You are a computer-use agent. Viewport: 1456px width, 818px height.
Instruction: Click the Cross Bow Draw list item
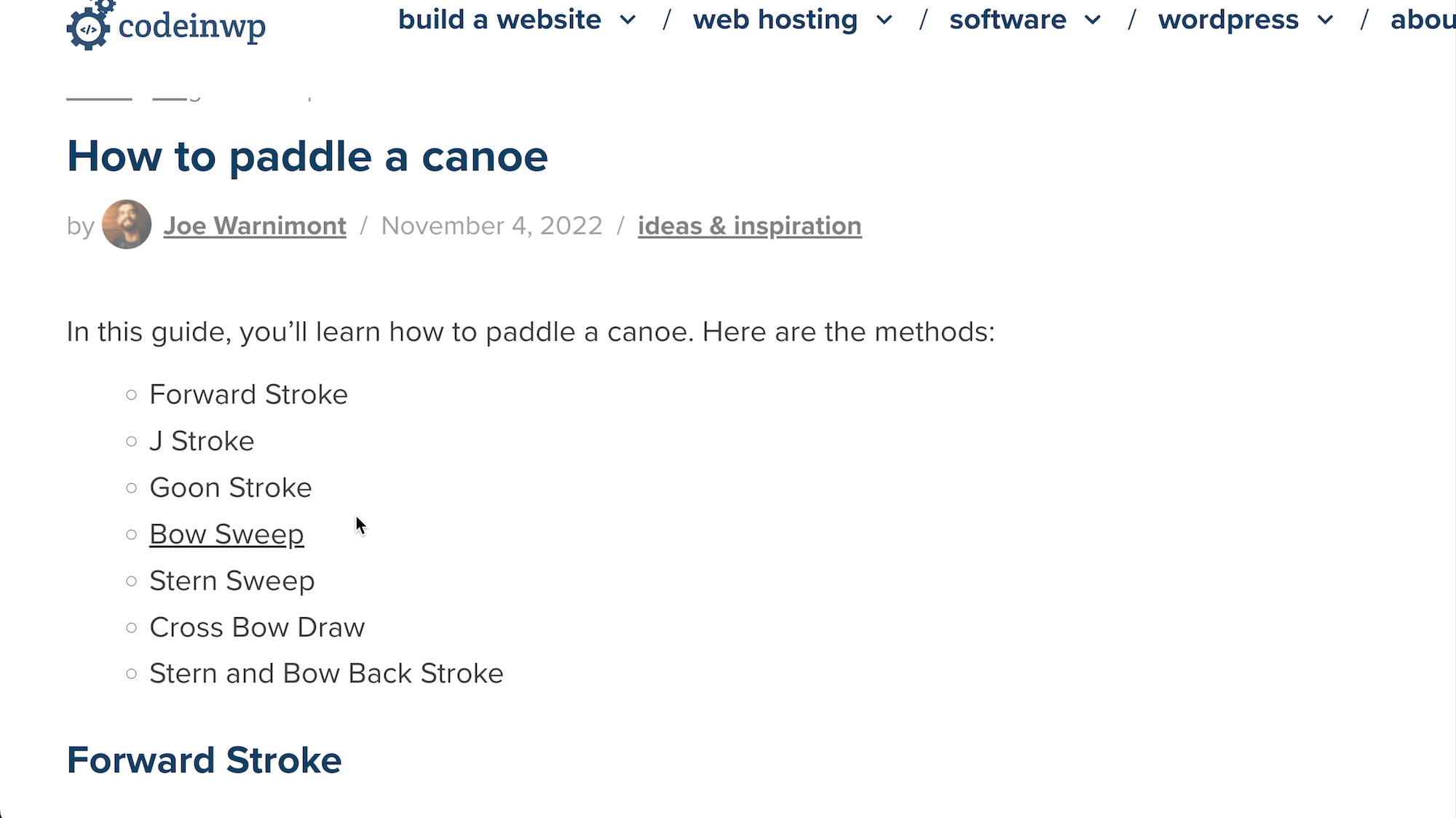pos(258,627)
